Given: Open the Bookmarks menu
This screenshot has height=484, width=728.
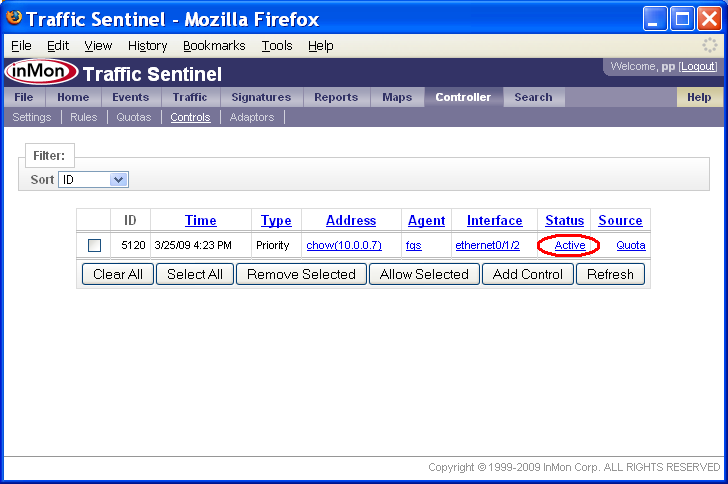Looking at the screenshot, I should point(214,46).
